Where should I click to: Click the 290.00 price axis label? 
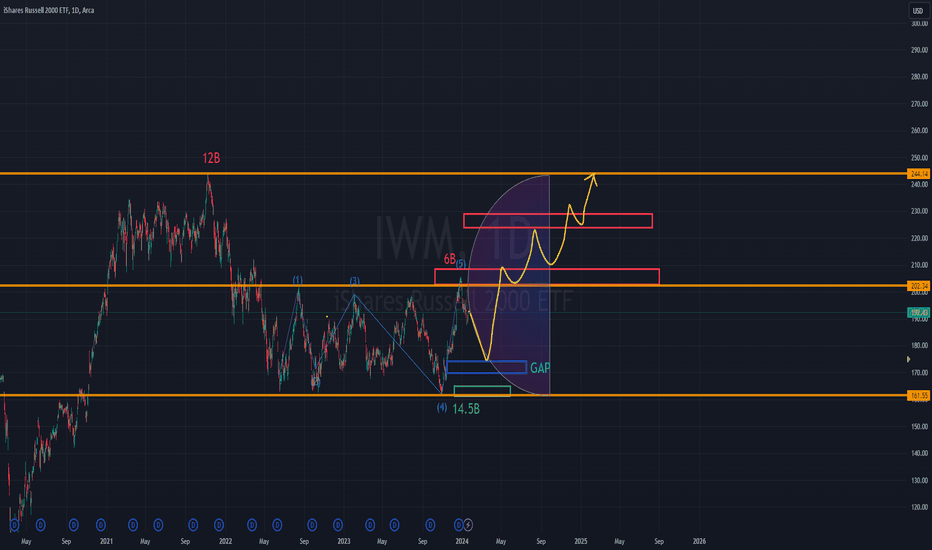point(919,50)
